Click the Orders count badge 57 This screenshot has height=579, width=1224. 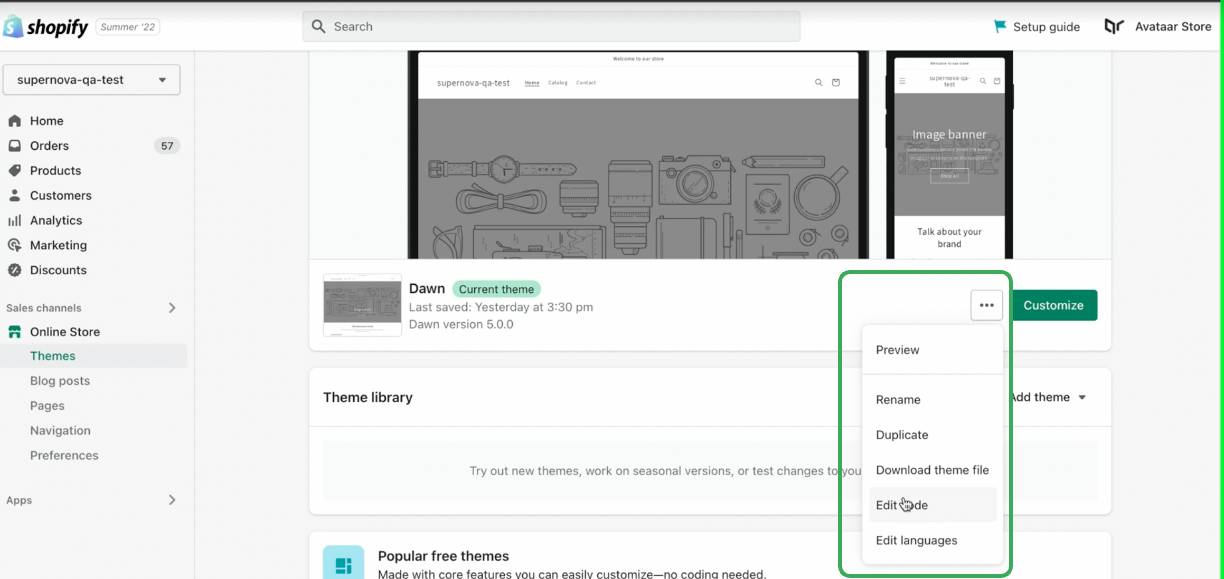click(167, 146)
